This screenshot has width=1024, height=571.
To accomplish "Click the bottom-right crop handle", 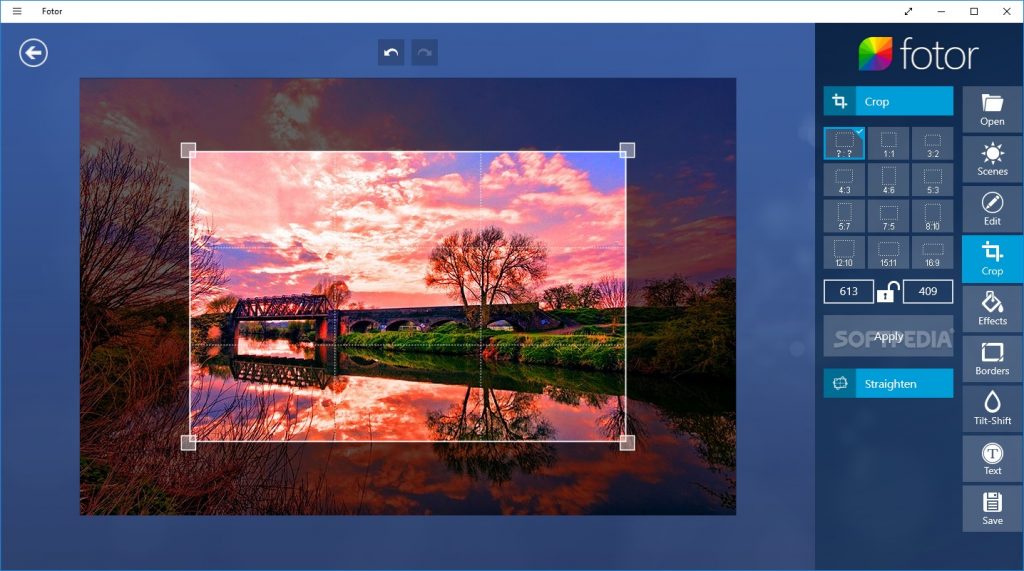I will pyautogui.click(x=627, y=442).
